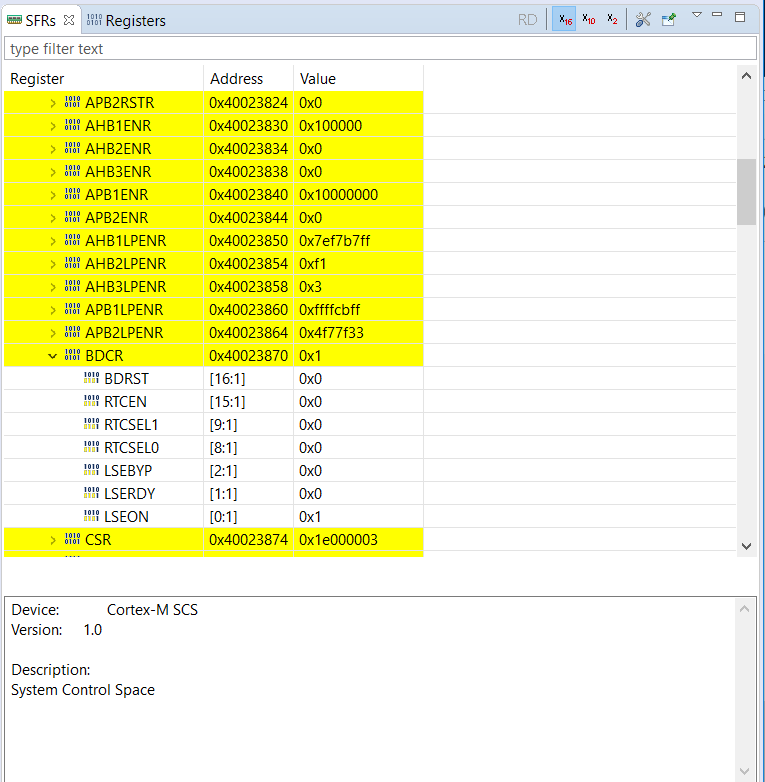Click the AHB3LPENR register icon
The width and height of the screenshot is (765, 782).
[72, 286]
